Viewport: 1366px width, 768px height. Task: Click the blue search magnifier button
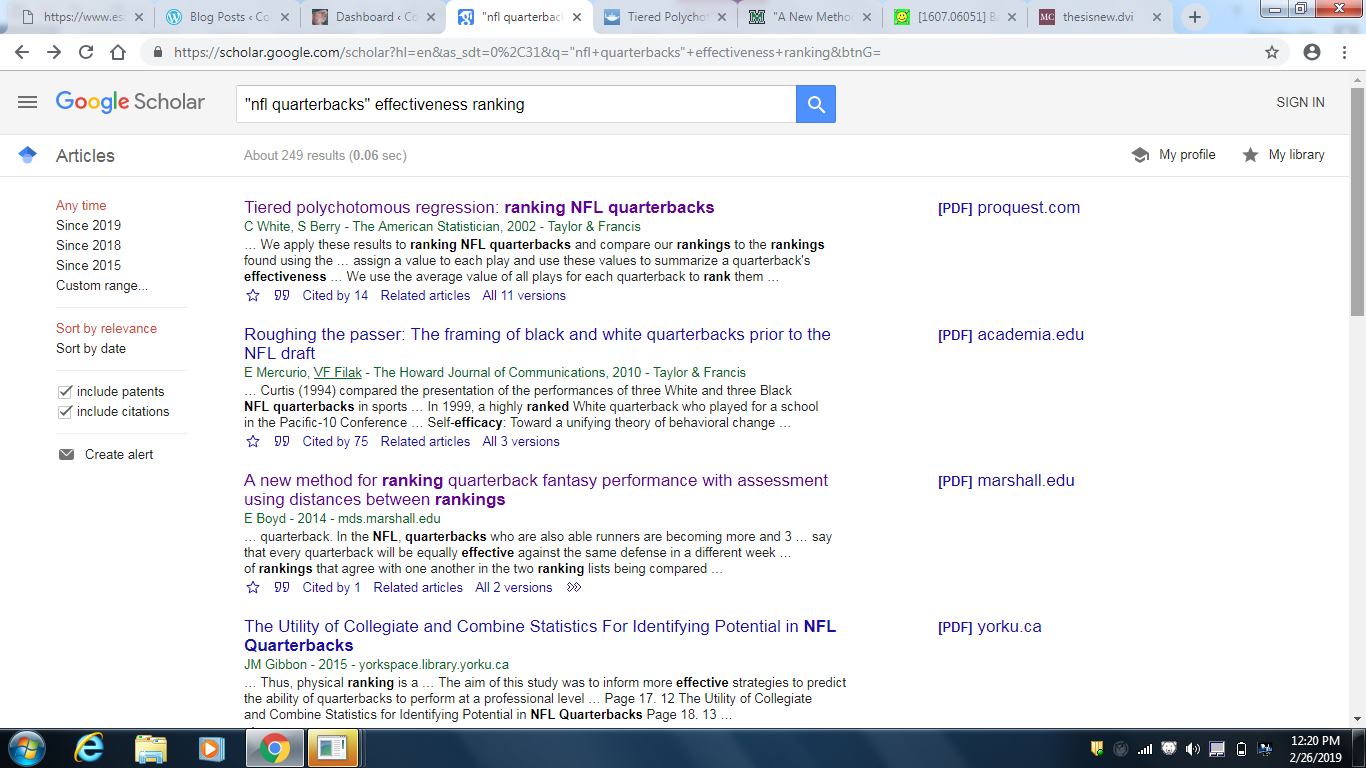click(x=815, y=104)
